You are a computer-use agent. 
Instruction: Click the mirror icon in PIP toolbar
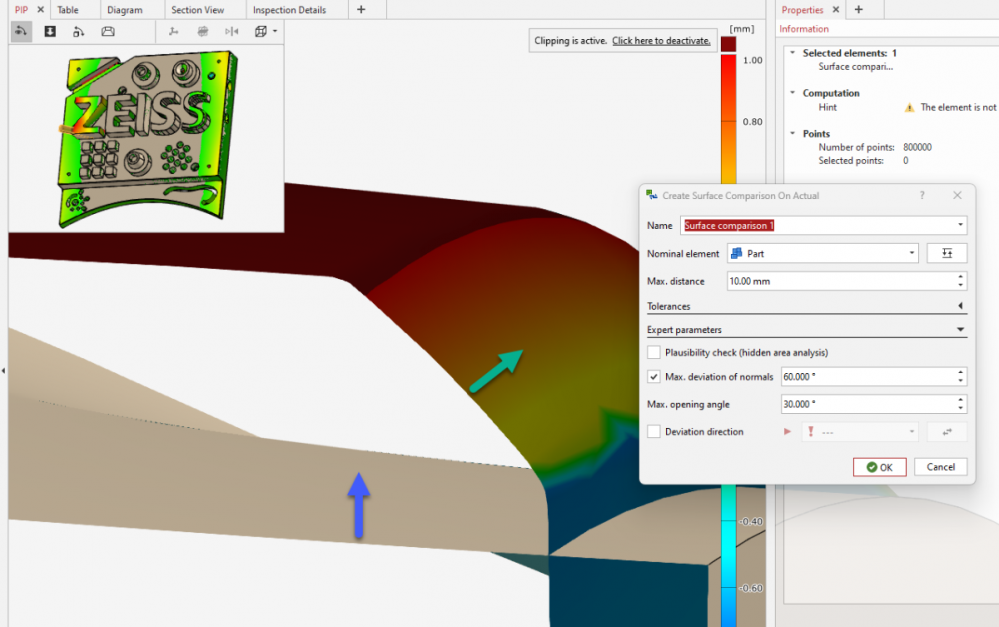tap(232, 31)
